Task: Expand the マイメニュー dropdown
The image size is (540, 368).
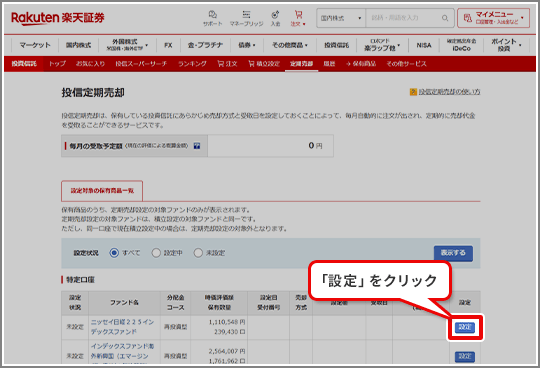Action: [x=493, y=18]
